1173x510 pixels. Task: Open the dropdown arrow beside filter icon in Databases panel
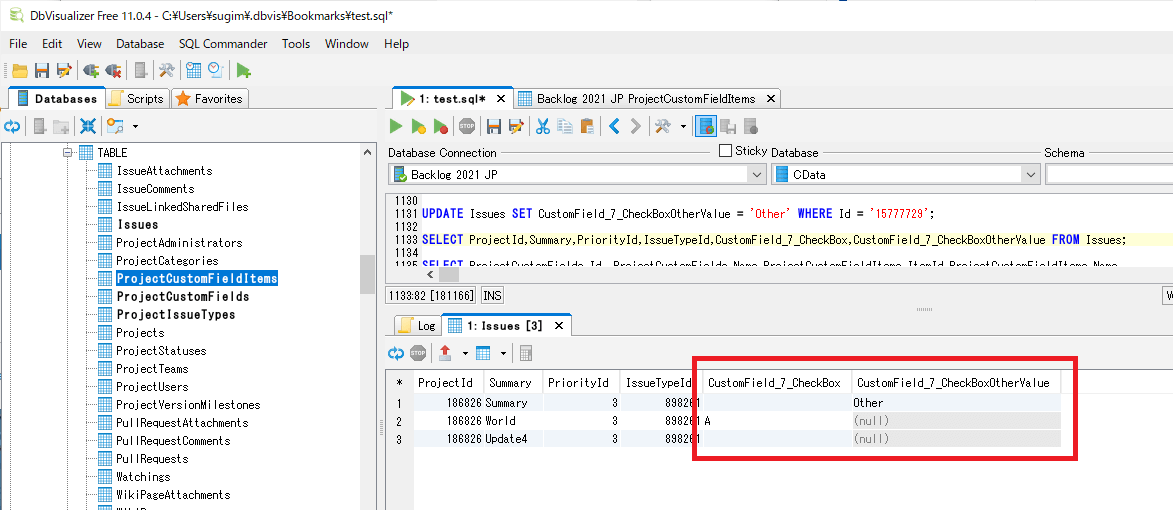coord(135,126)
